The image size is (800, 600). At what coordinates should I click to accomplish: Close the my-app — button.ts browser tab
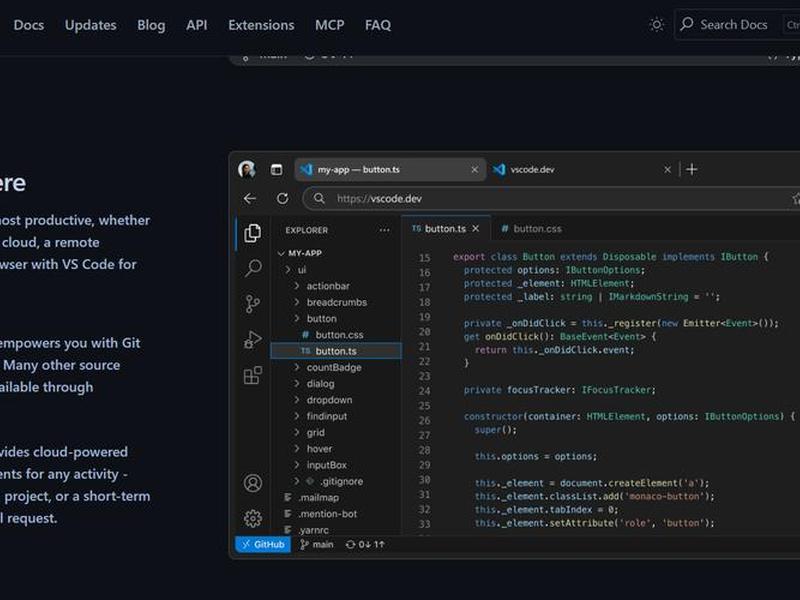474,169
